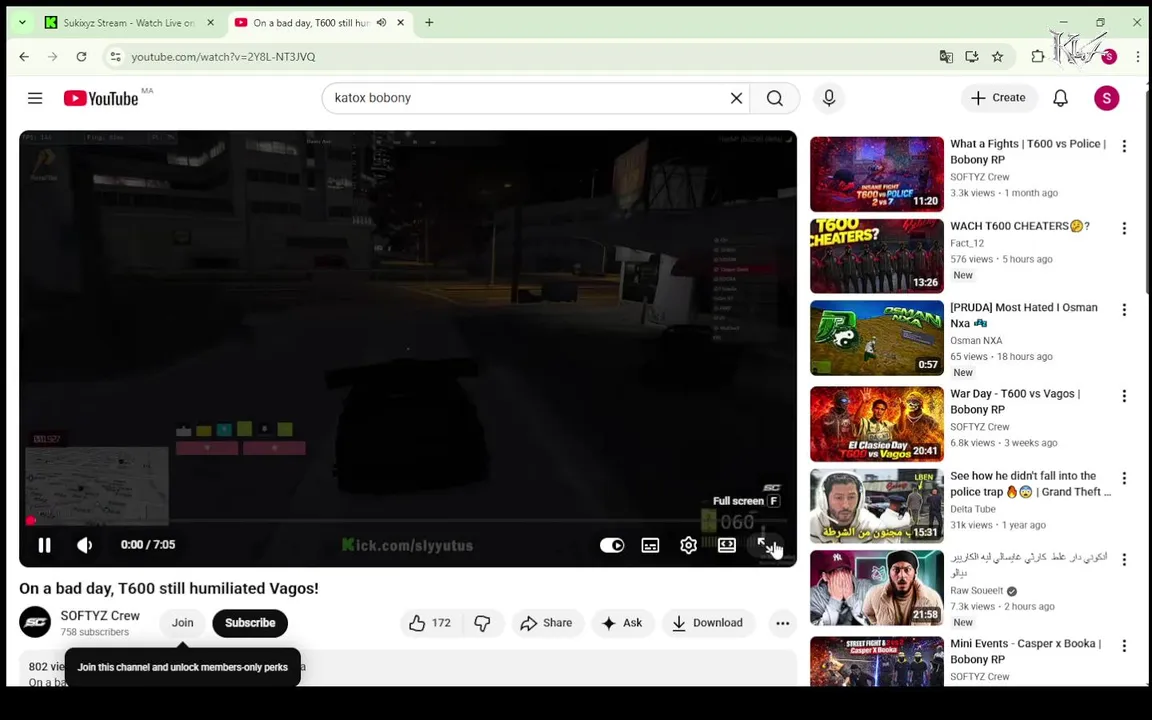Seek on the video progress bar
This screenshot has width=1152, height=720.
pos(408,520)
